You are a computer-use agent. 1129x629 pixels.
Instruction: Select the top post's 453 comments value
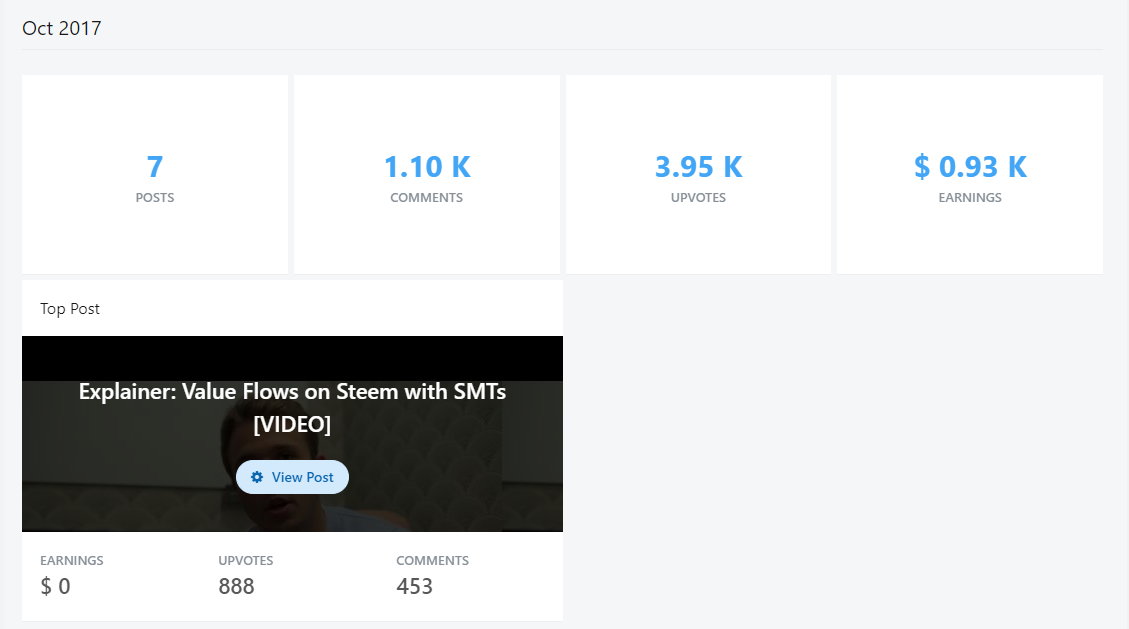[415, 586]
